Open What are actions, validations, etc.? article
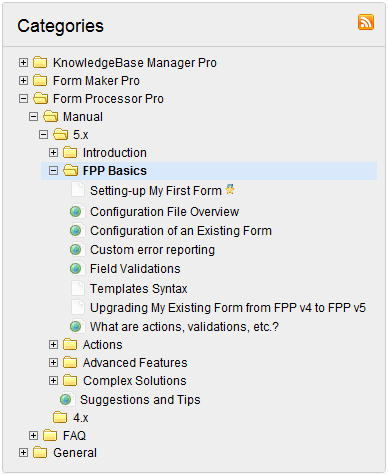 coord(184,327)
